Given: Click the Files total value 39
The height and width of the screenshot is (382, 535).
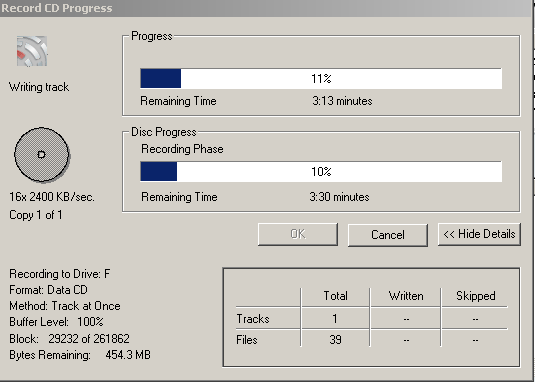Looking at the screenshot, I should pos(335,340).
